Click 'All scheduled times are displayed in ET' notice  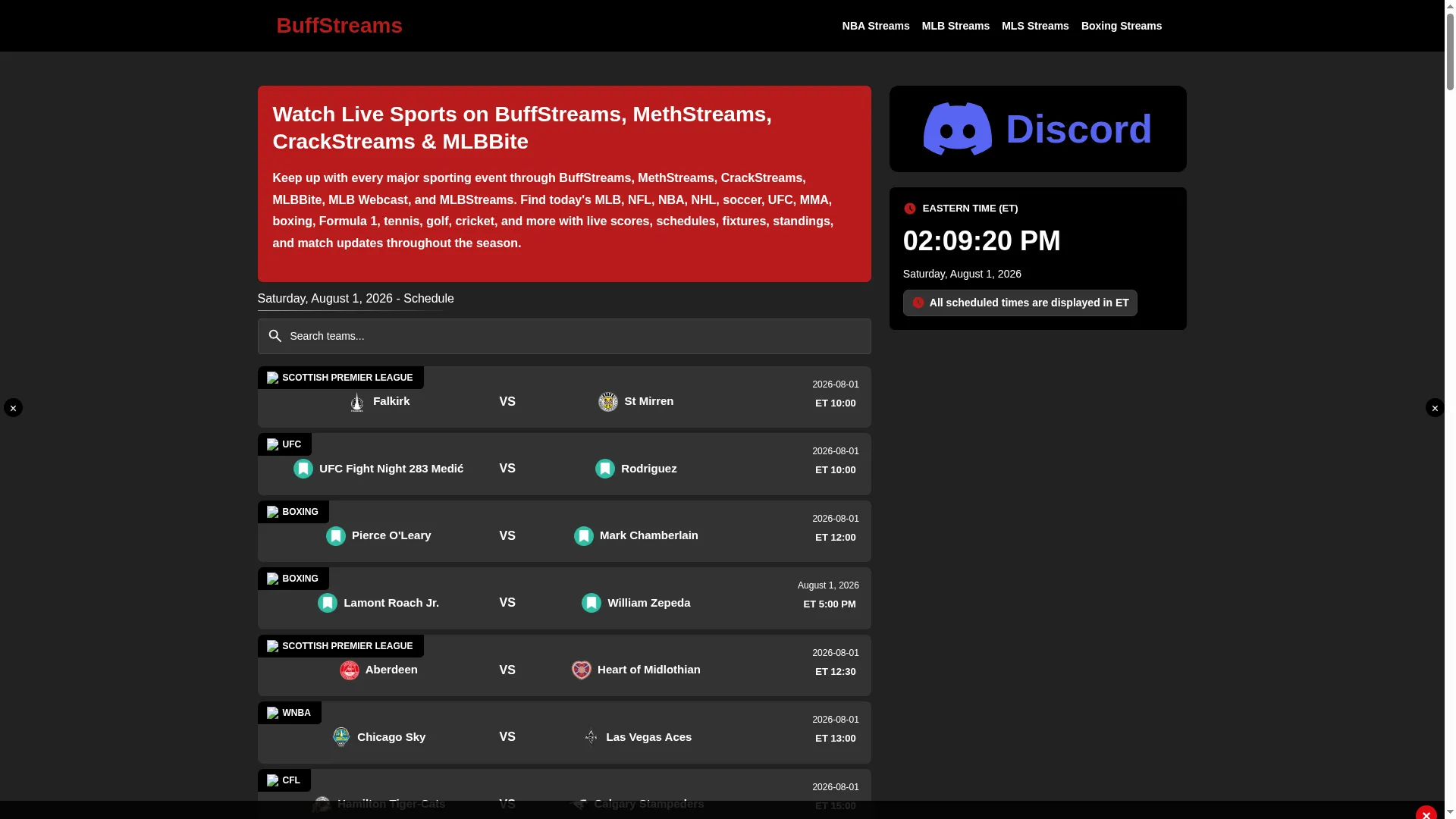[1020, 303]
